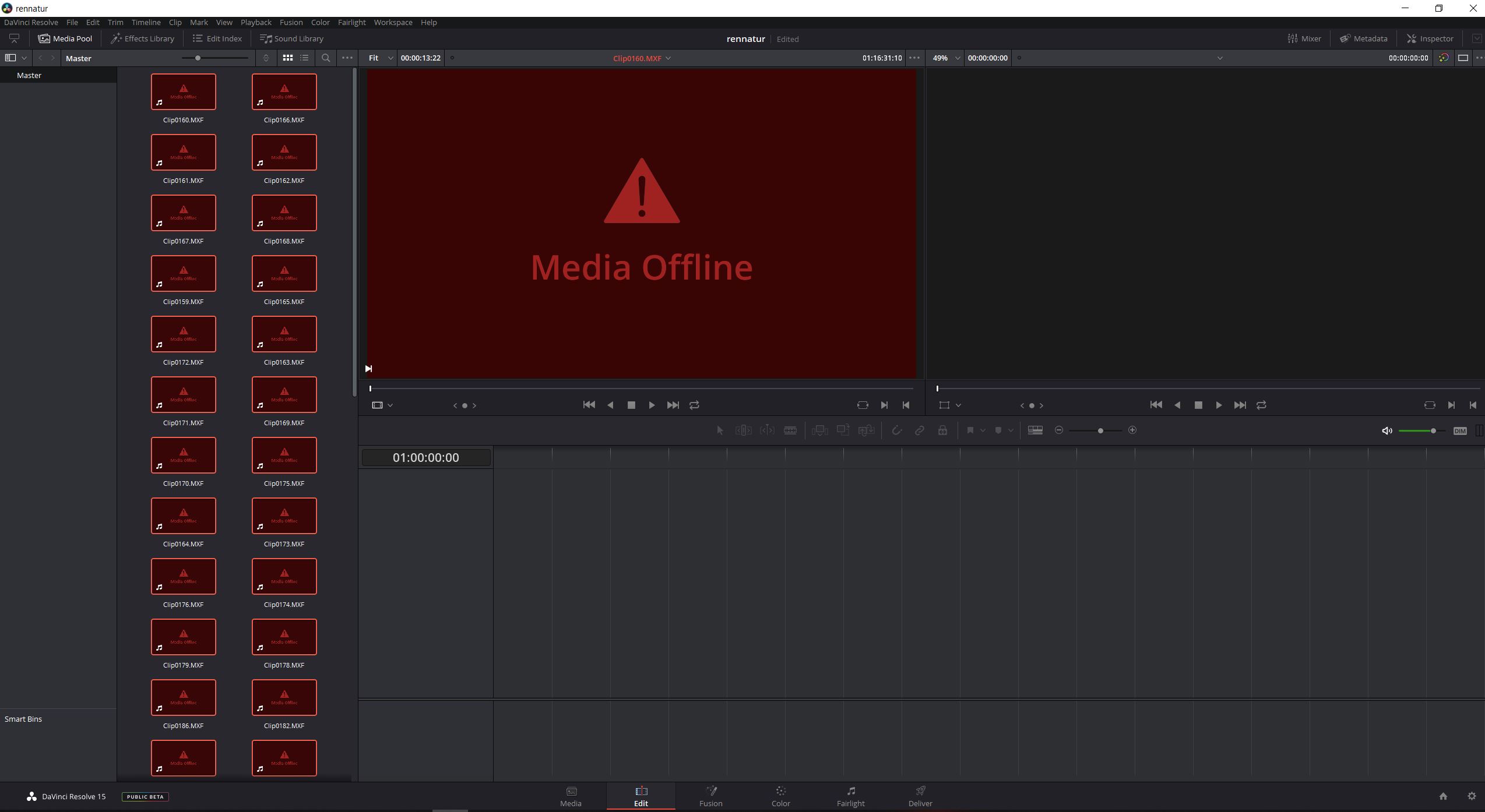The image size is (1485, 812).
Task: Click the Overwrite Clip toolbar icon
Action: tap(843, 430)
